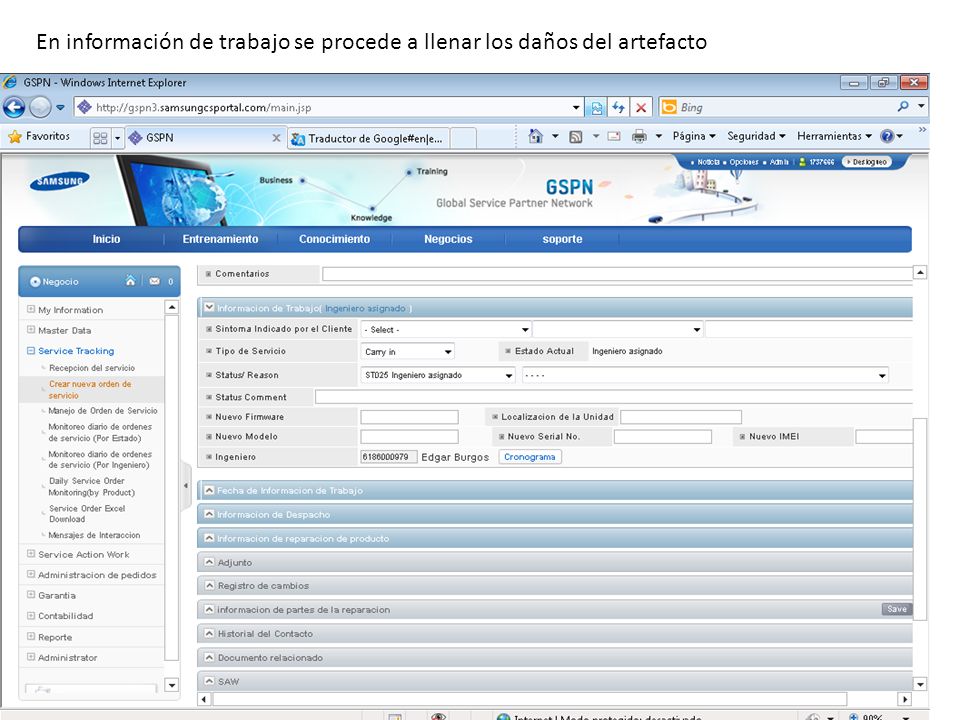Expand Reporte tree item

click(x=31, y=637)
